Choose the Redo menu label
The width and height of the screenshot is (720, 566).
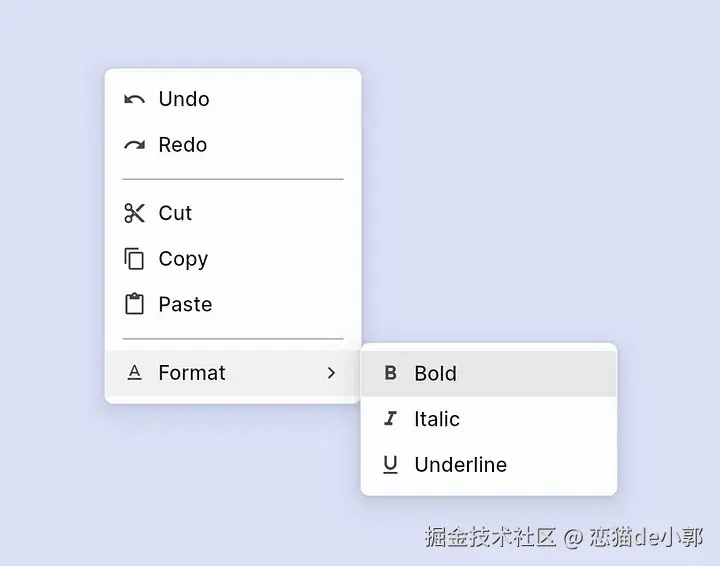tap(183, 145)
